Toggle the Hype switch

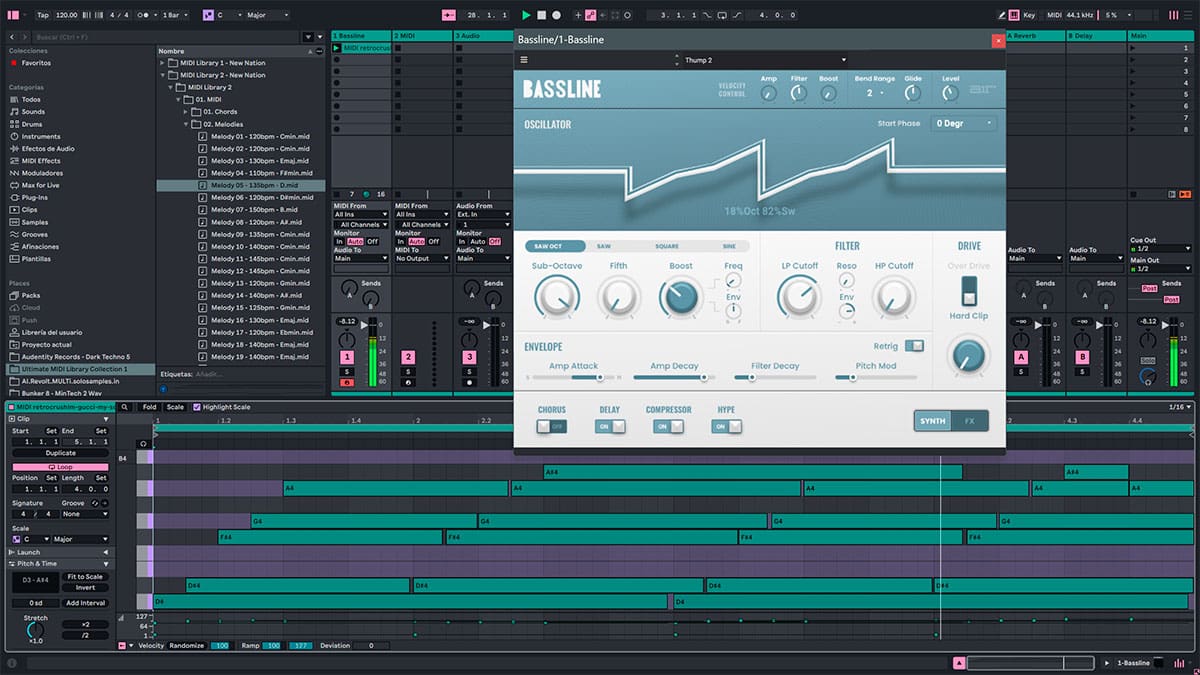point(727,426)
